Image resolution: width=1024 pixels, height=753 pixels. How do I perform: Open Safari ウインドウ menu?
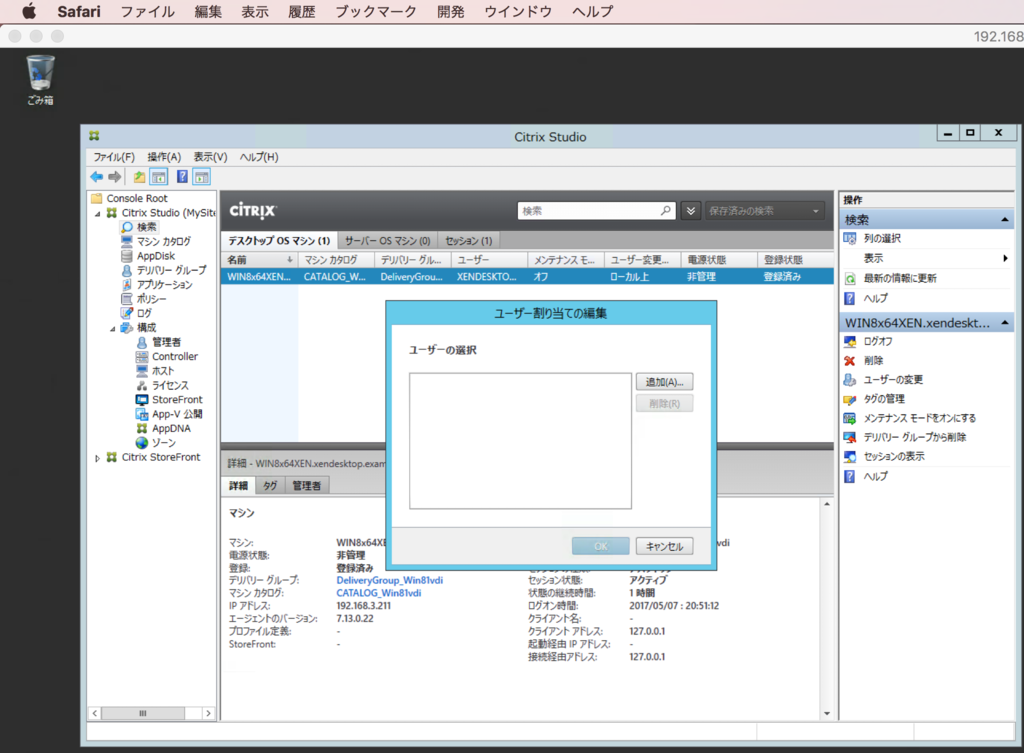pos(518,11)
